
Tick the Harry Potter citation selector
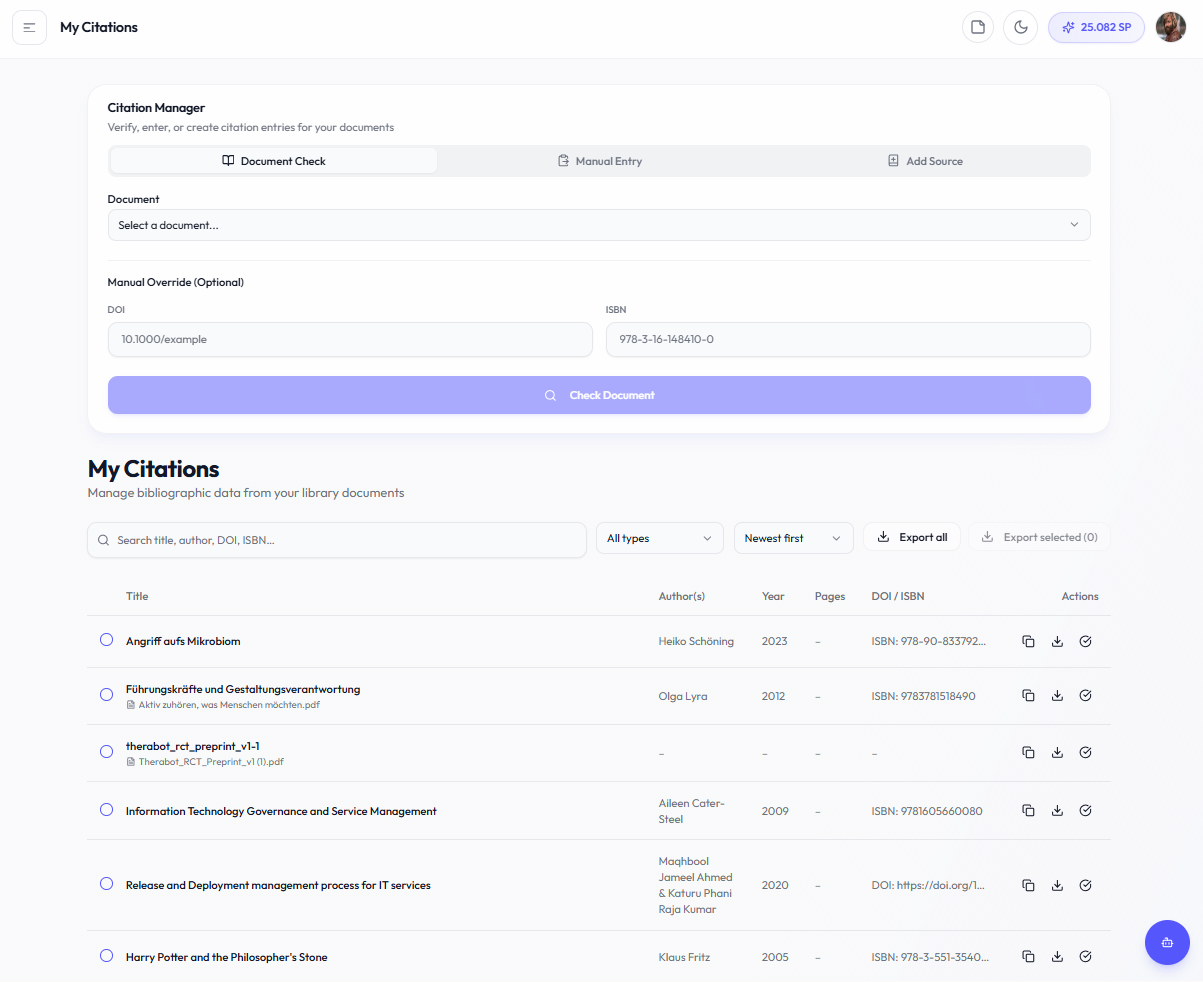click(107, 956)
